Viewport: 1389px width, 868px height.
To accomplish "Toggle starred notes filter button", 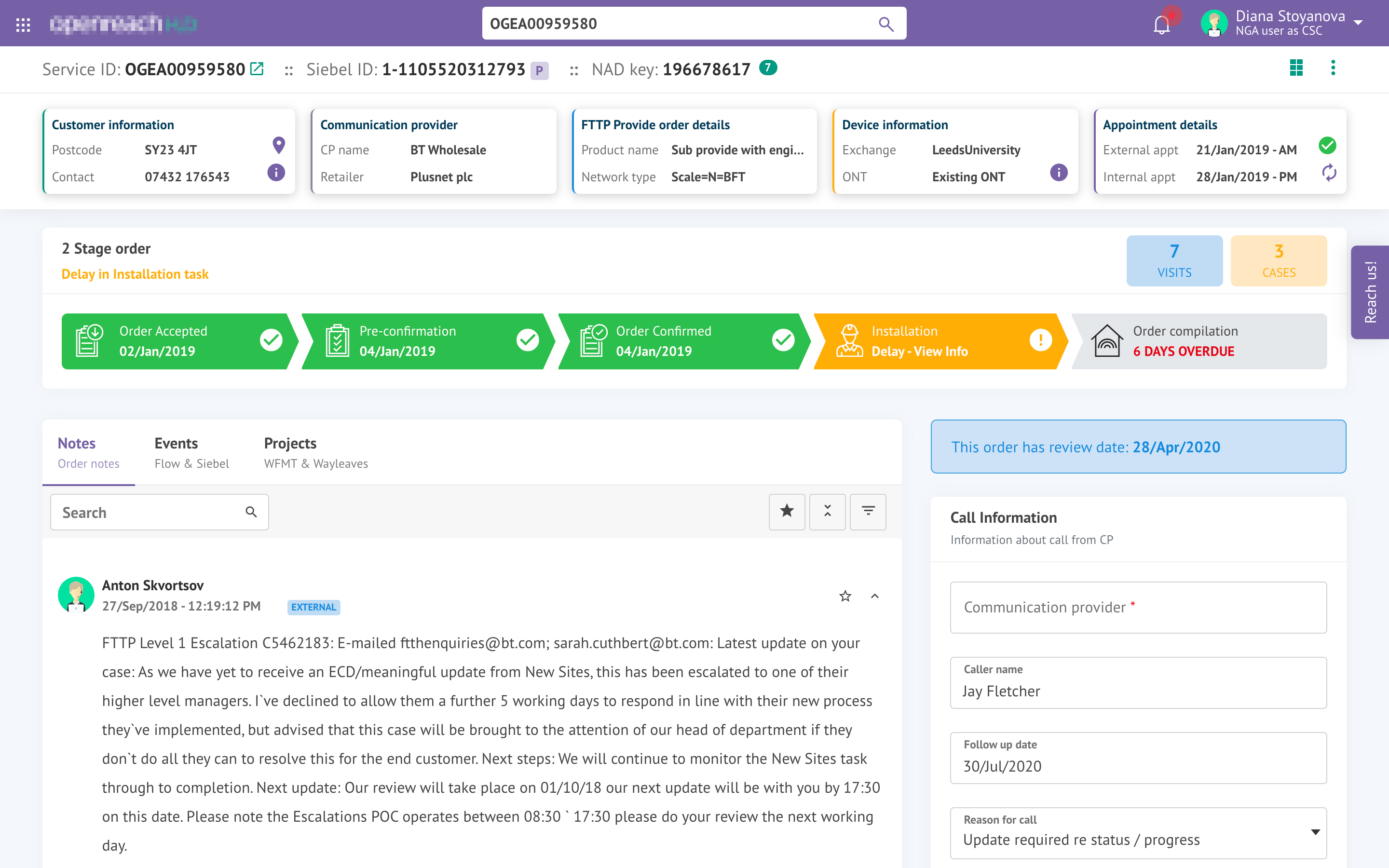I will (x=786, y=511).
